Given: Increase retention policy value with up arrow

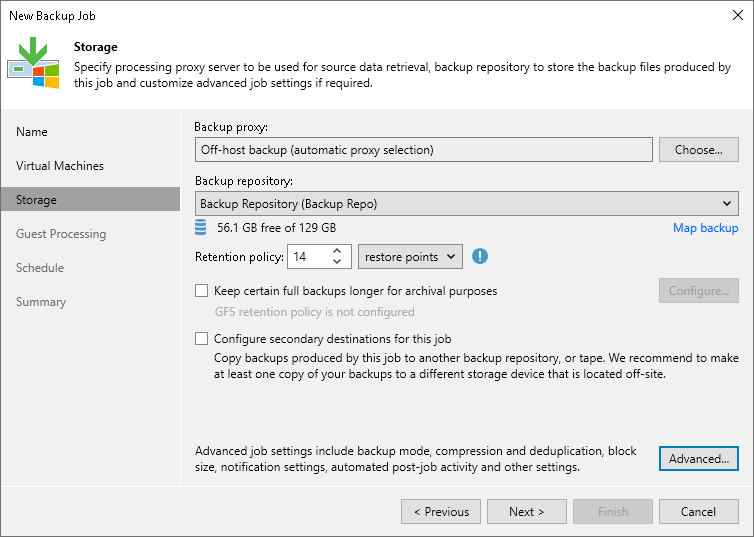Looking at the screenshot, I should coord(337,251).
